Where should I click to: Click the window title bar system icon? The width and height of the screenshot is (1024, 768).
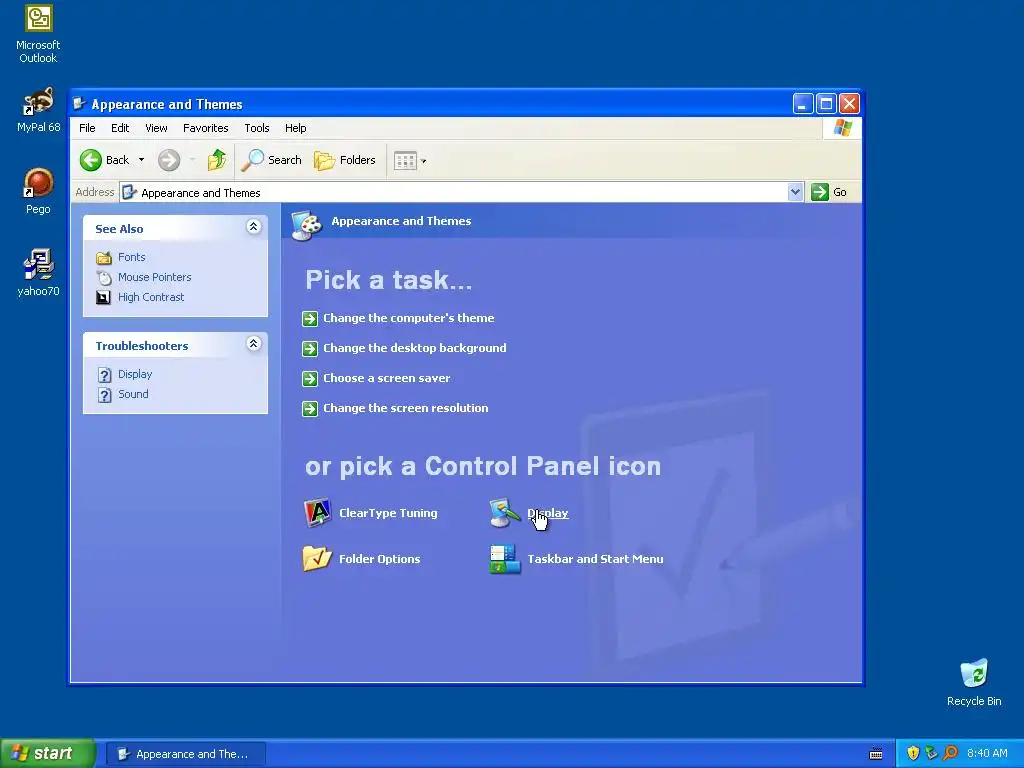click(80, 103)
